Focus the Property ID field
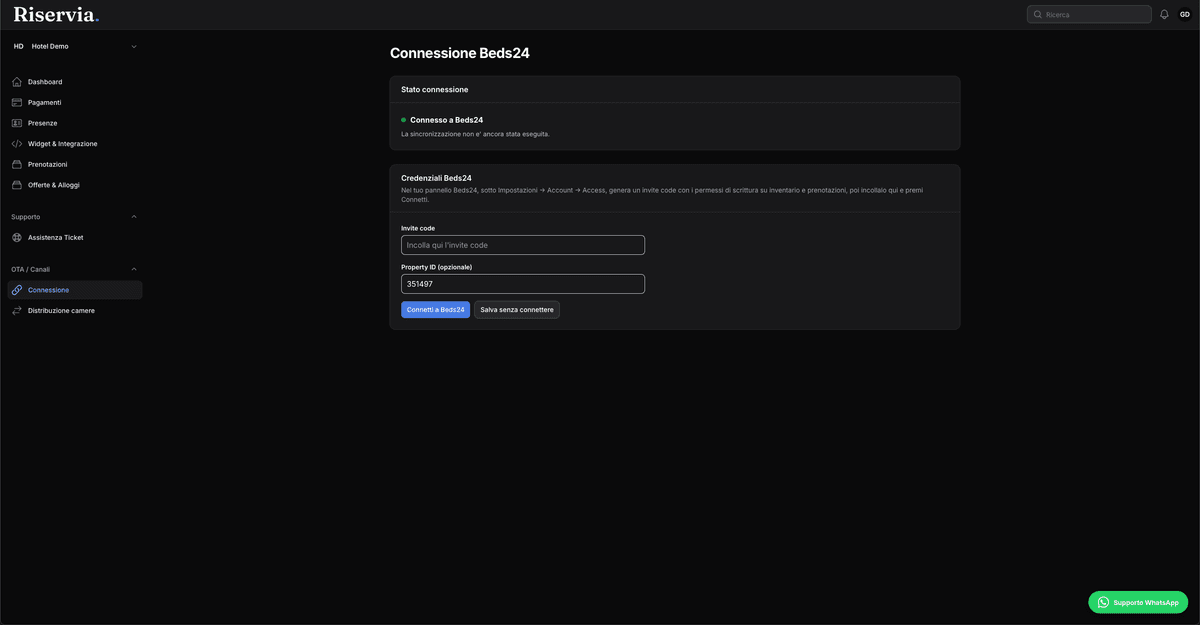Screen dimensions: 1200x625 523,284
